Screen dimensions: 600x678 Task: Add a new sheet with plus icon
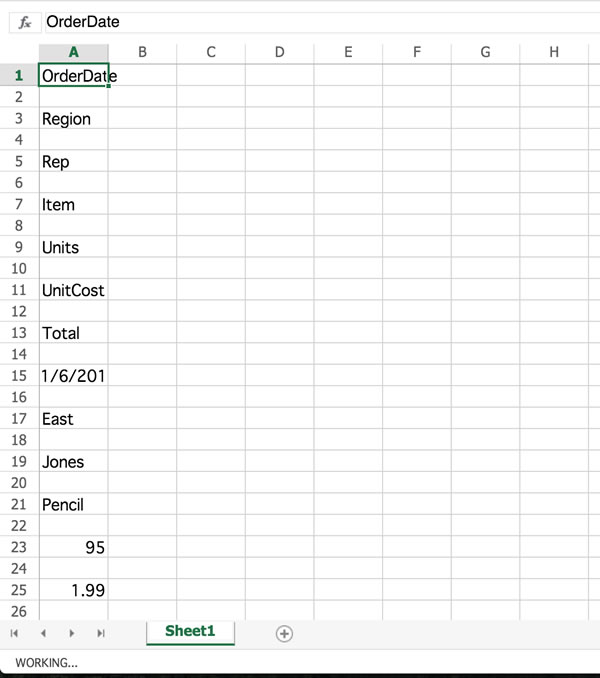click(x=284, y=633)
